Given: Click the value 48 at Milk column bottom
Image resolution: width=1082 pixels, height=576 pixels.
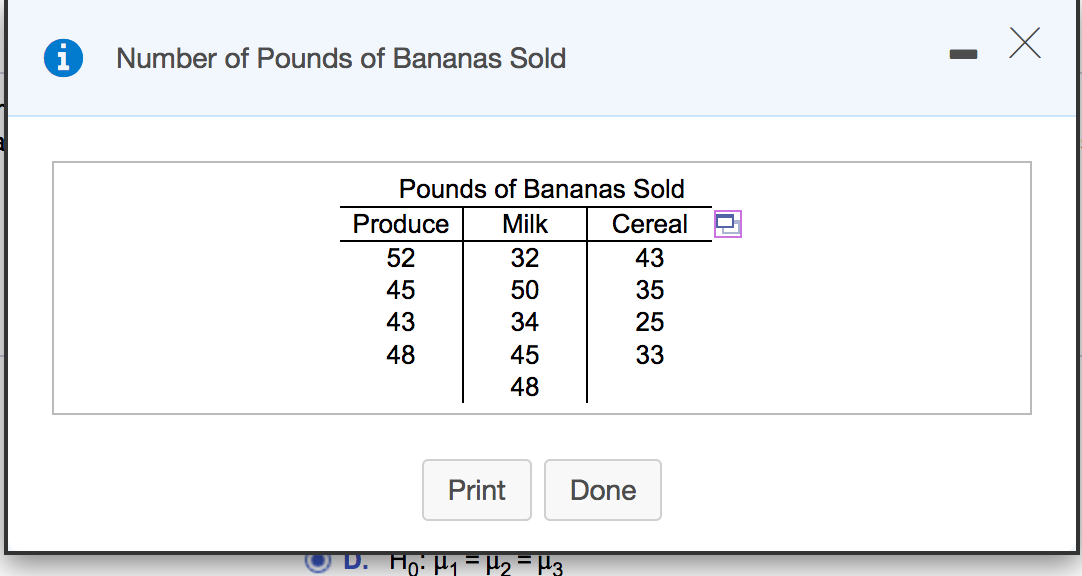Looking at the screenshot, I should tap(524, 387).
